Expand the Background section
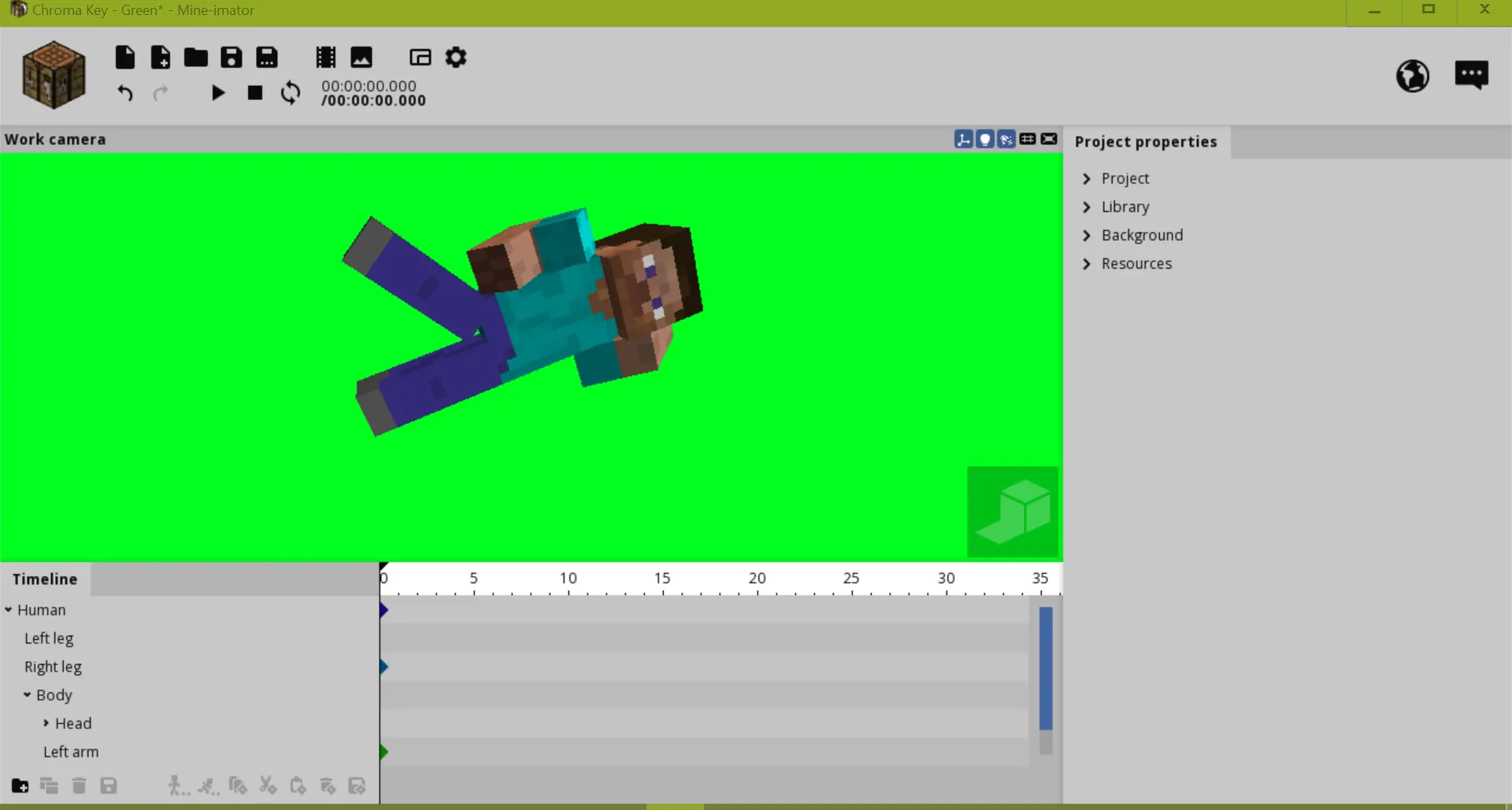Screen dimensions: 1512x810 [x=1087, y=236]
